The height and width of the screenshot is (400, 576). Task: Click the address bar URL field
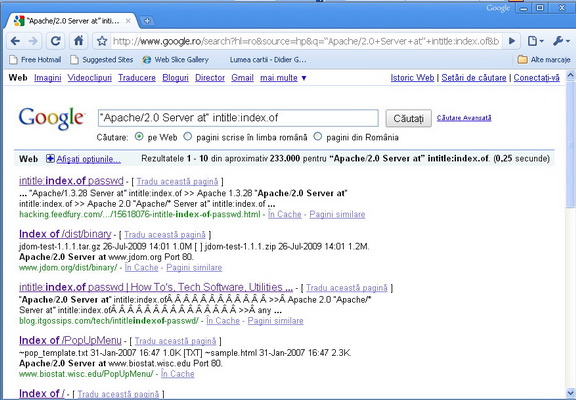tap(306, 41)
